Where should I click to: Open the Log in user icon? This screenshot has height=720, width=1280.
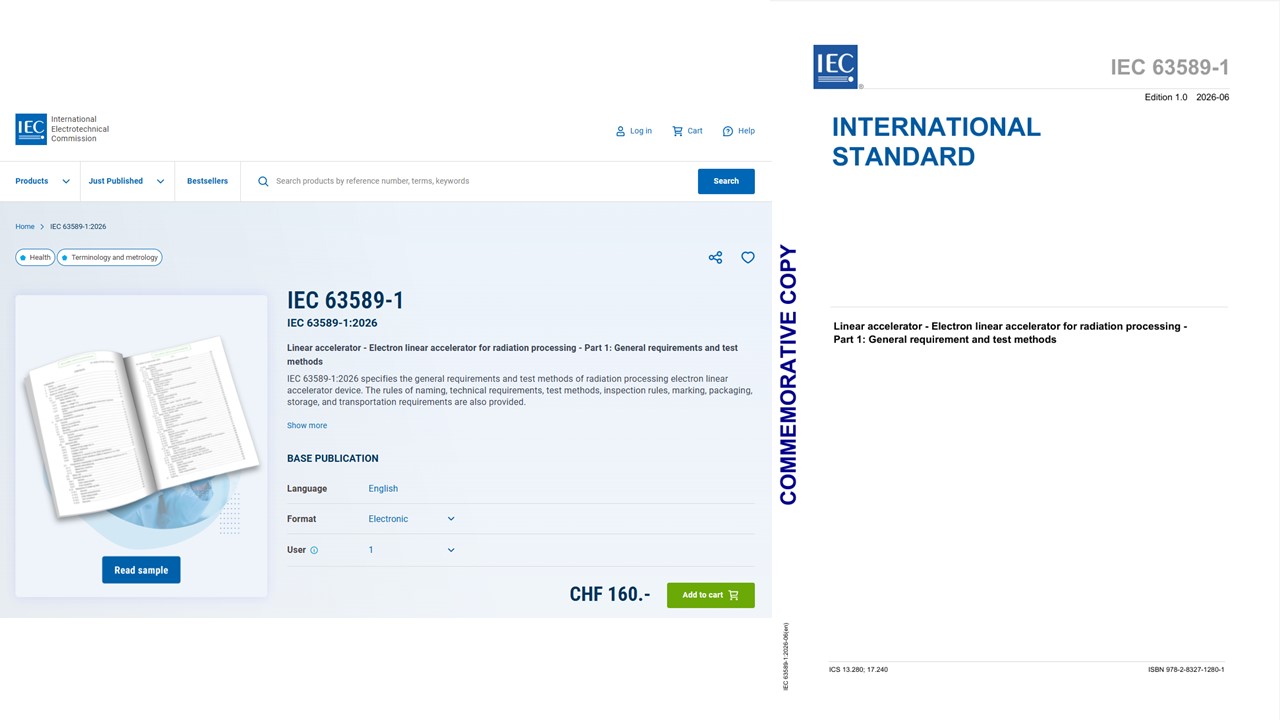click(x=620, y=131)
